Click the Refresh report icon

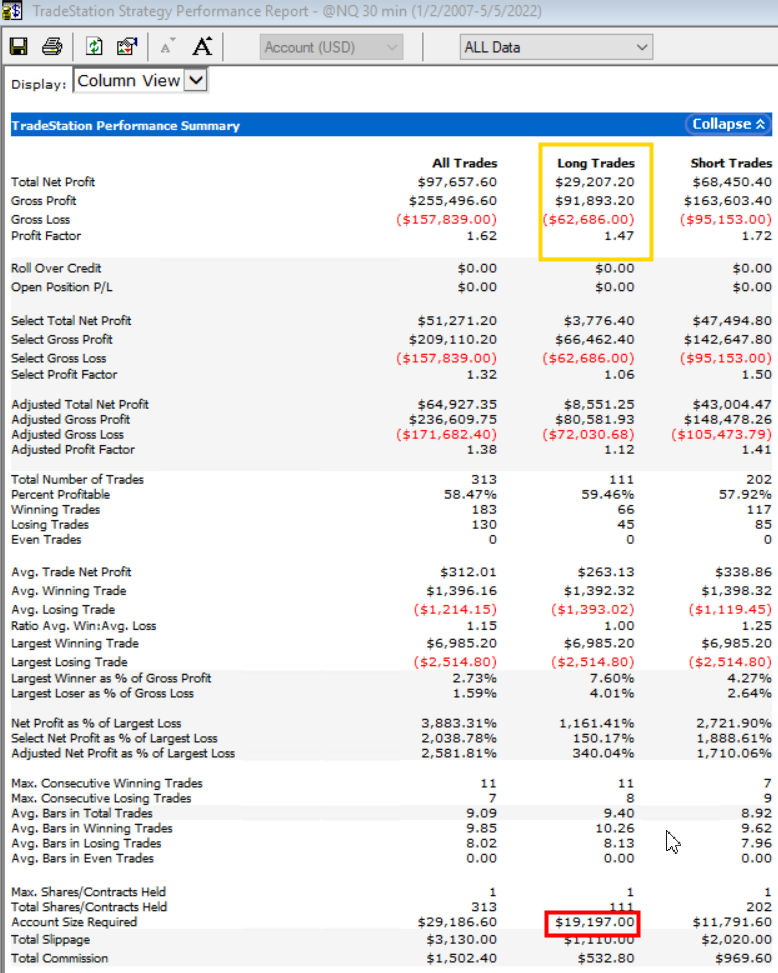(94, 47)
